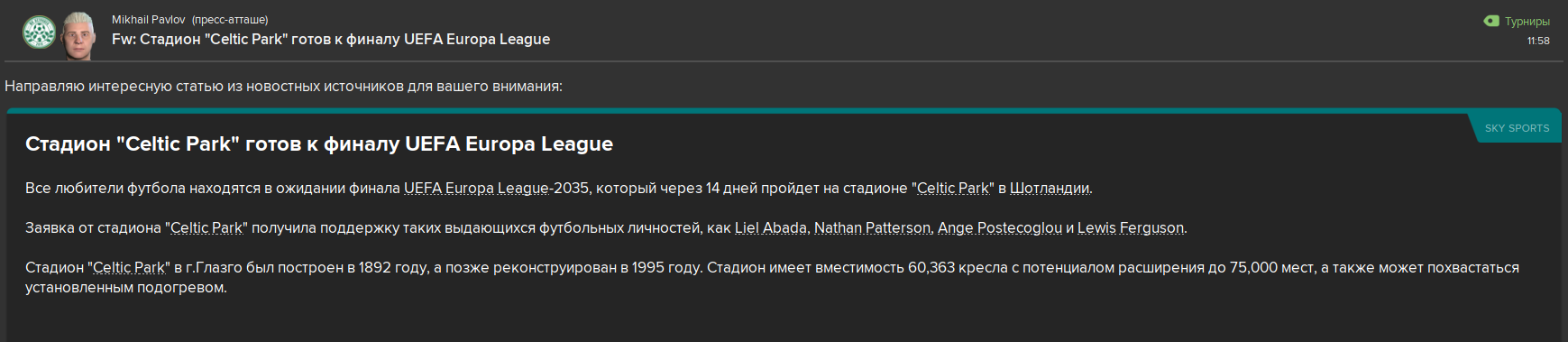
Task: Click the message subject line Fw: Стадион
Action: point(331,40)
